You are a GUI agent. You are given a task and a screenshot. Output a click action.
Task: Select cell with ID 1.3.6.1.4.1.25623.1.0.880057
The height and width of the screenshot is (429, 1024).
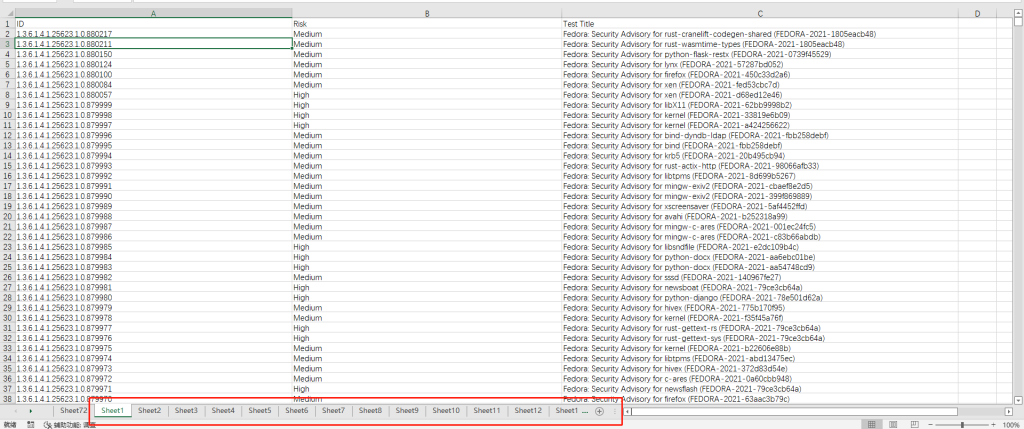pos(153,95)
